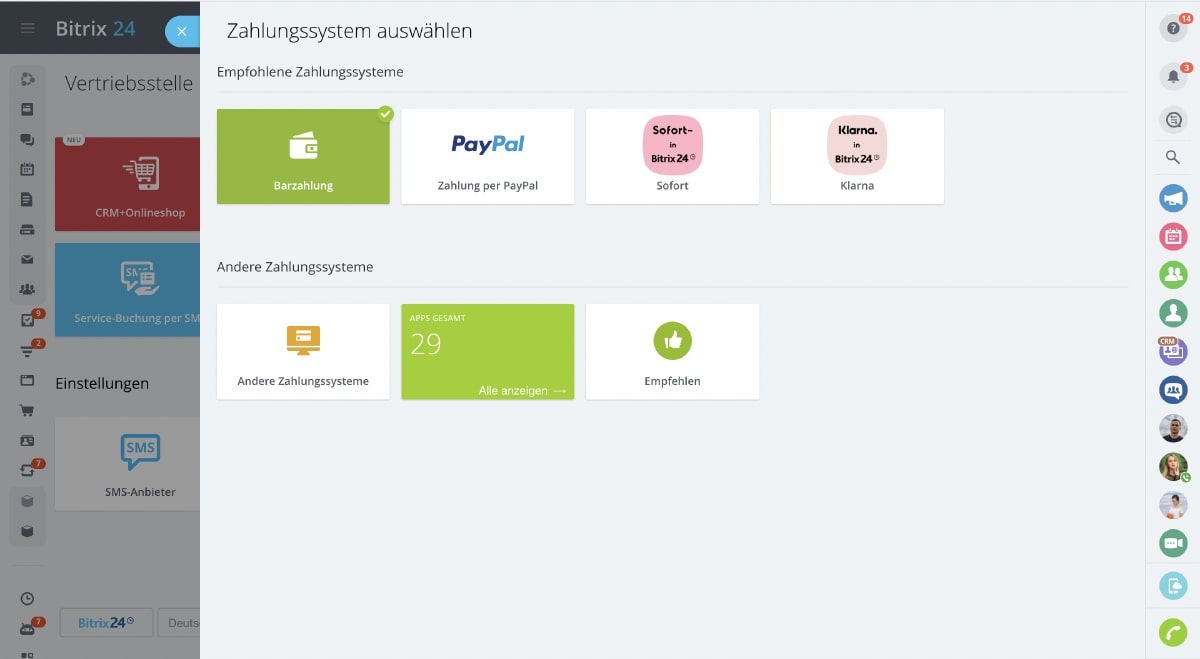Choose Zahlung per PayPal payment tile

click(488, 156)
